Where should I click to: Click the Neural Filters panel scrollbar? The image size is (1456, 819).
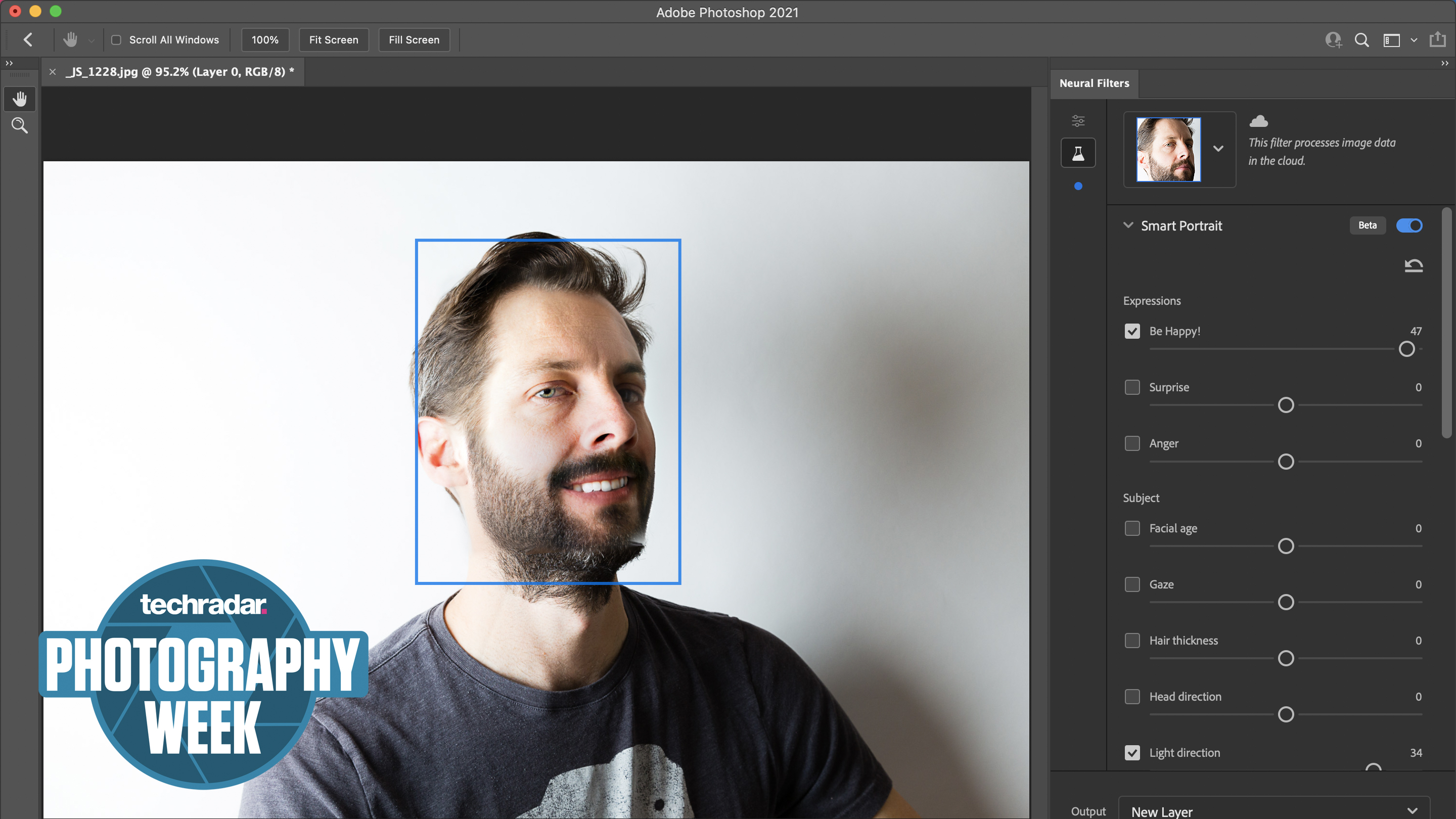(x=1446, y=323)
